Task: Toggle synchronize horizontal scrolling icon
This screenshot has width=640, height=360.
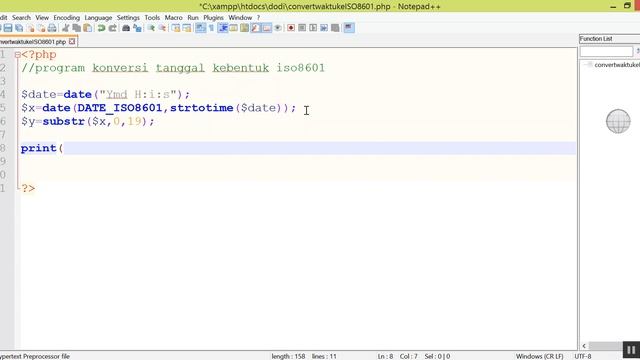Action: tap(187, 28)
